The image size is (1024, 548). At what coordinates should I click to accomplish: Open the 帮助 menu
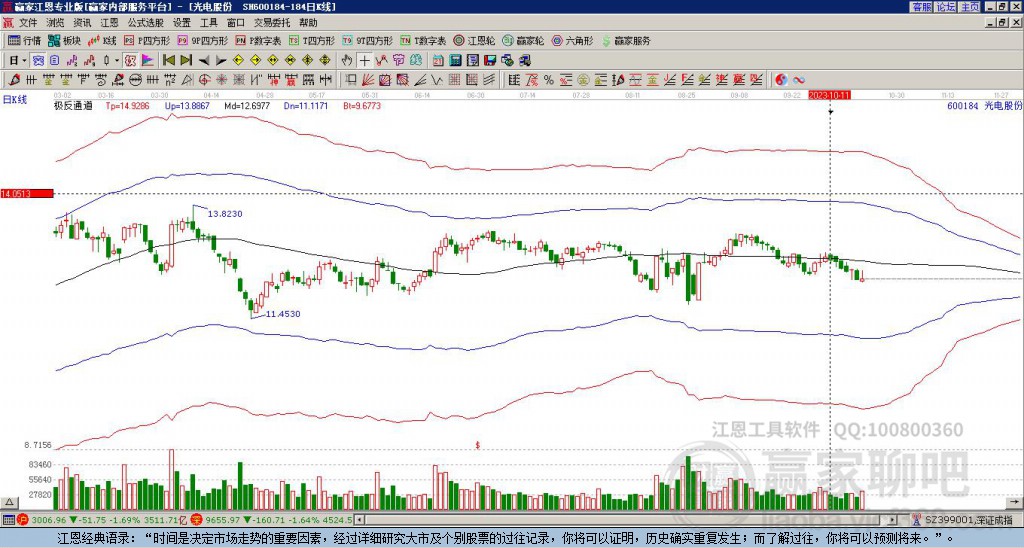point(308,23)
